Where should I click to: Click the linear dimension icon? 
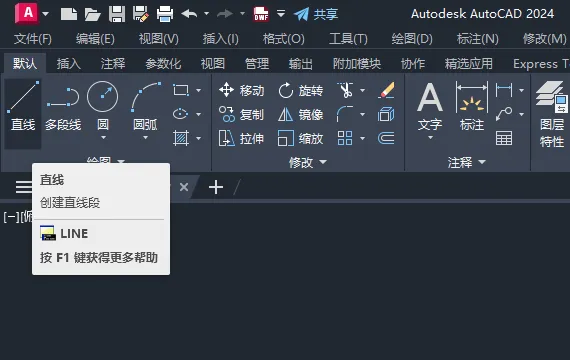point(504,90)
